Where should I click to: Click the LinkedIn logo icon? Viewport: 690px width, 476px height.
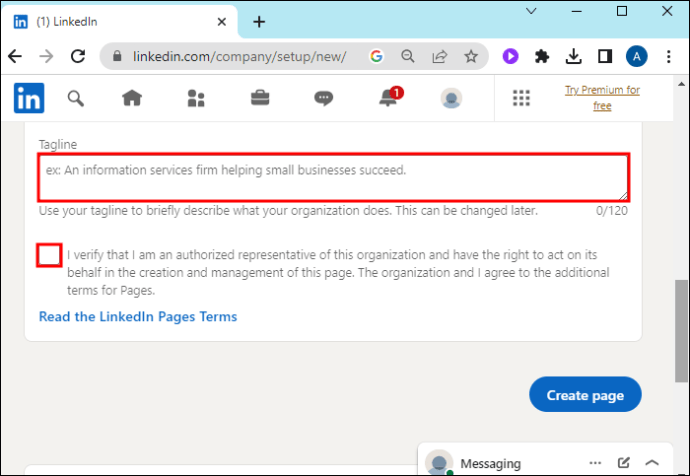(x=29, y=98)
